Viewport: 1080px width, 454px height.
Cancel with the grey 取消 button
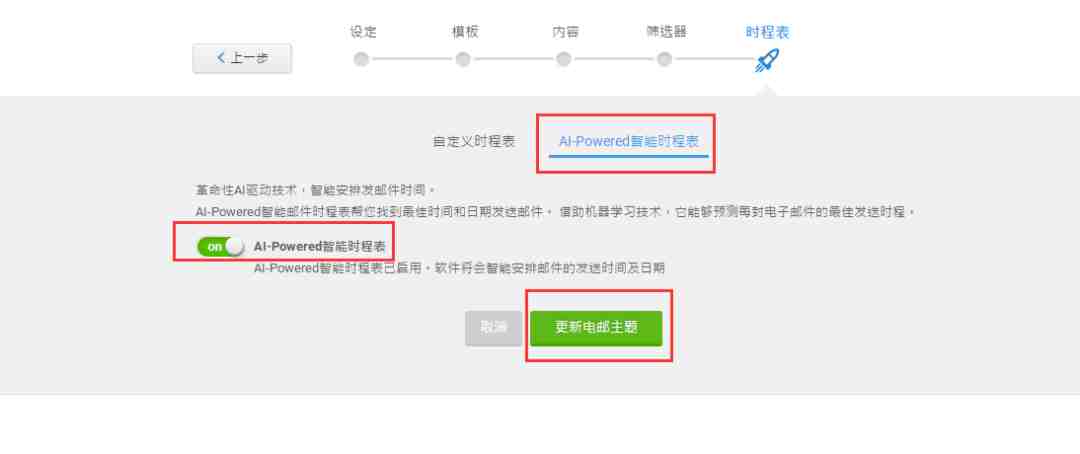(x=493, y=328)
